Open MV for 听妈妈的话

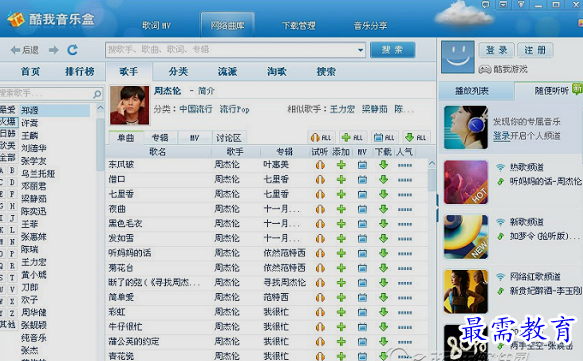pos(362,253)
